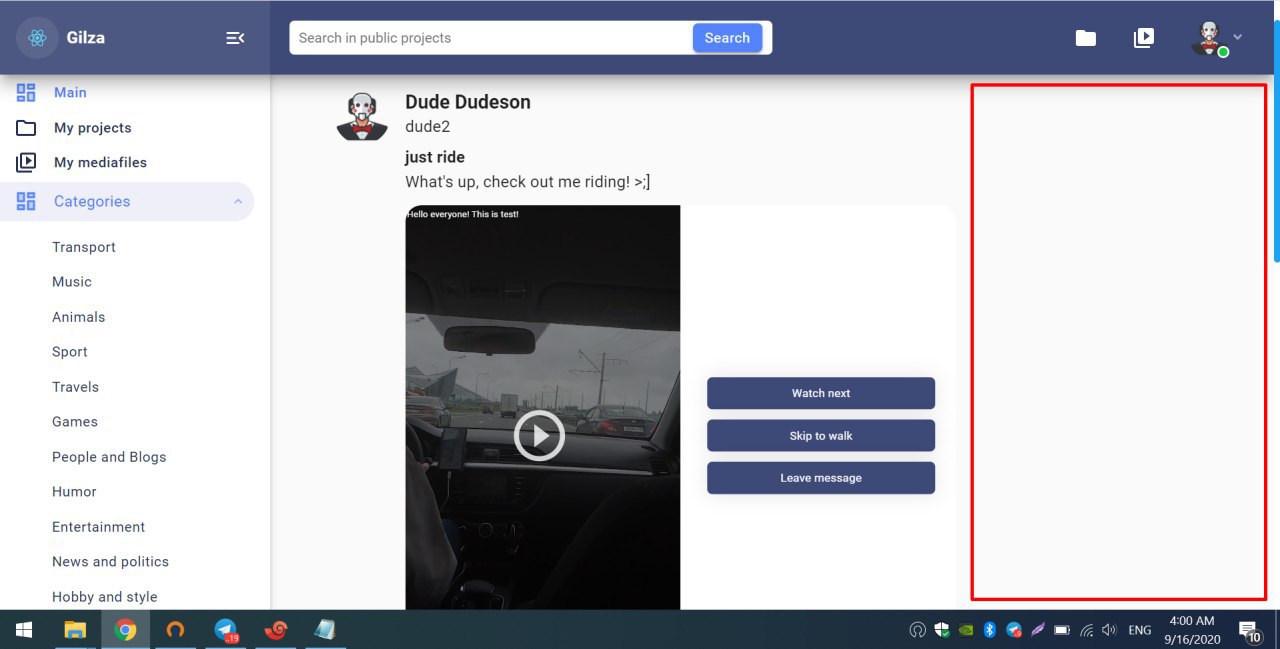This screenshot has width=1280, height=649.
Task: Expand the account menu dropdown arrow
Action: (1238, 37)
